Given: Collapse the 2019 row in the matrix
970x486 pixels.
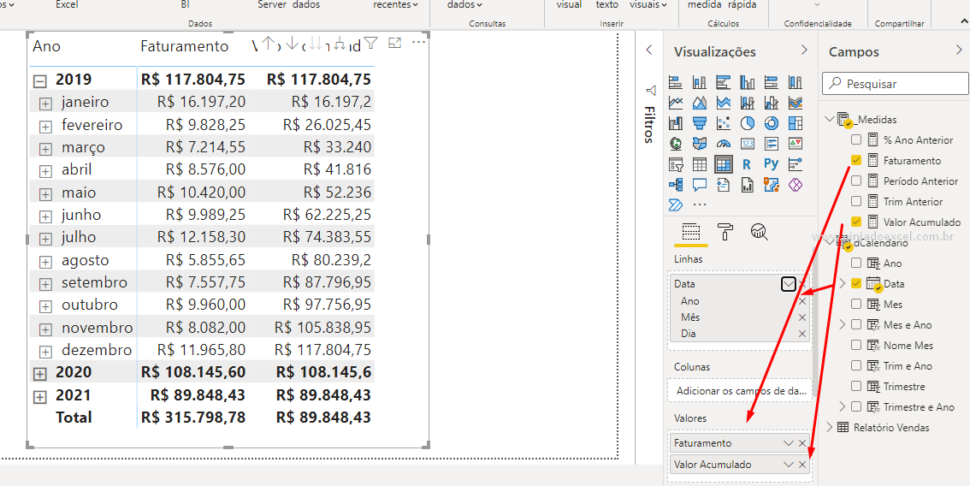Looking at the screenshot, I should pos(40,80).
